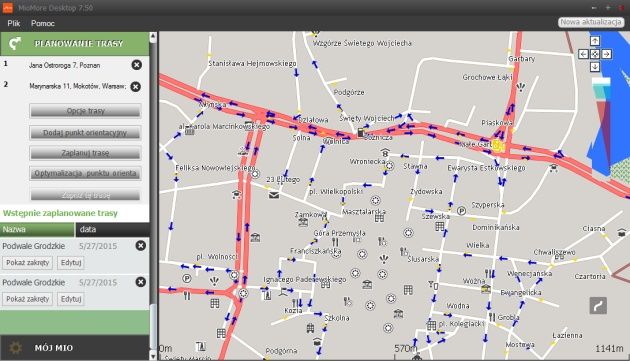
Task: Click map label Ignacego Paderewskiego
Action: [305, 279]
